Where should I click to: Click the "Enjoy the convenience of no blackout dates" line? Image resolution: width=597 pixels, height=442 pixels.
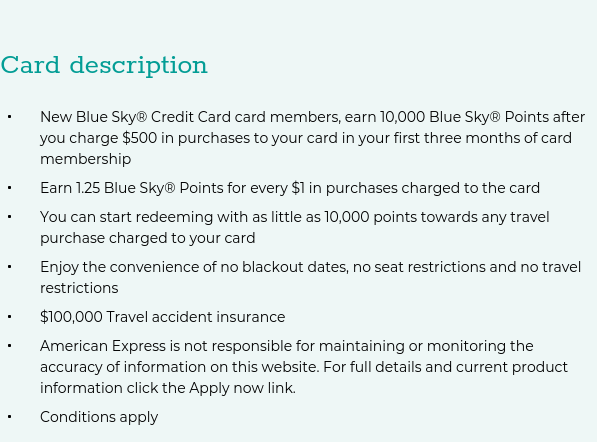[x=310, y=267]
